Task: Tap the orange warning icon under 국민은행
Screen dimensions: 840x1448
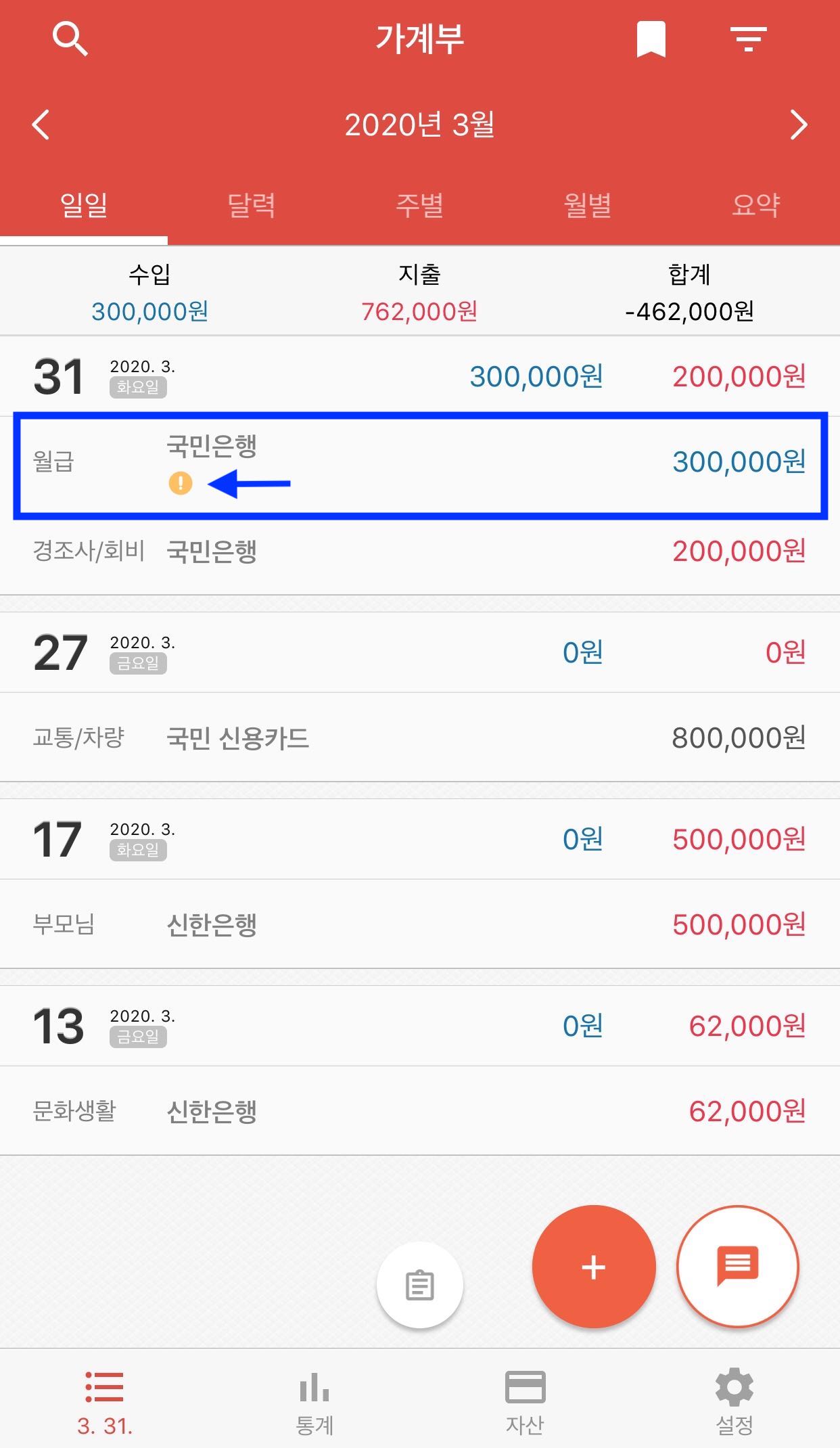Action: click(181, 483)
